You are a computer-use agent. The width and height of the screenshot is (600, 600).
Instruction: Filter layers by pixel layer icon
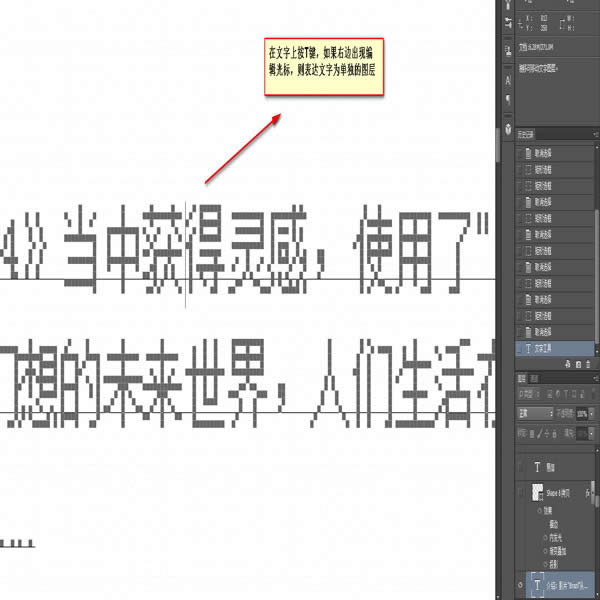[x=550, y=394]
